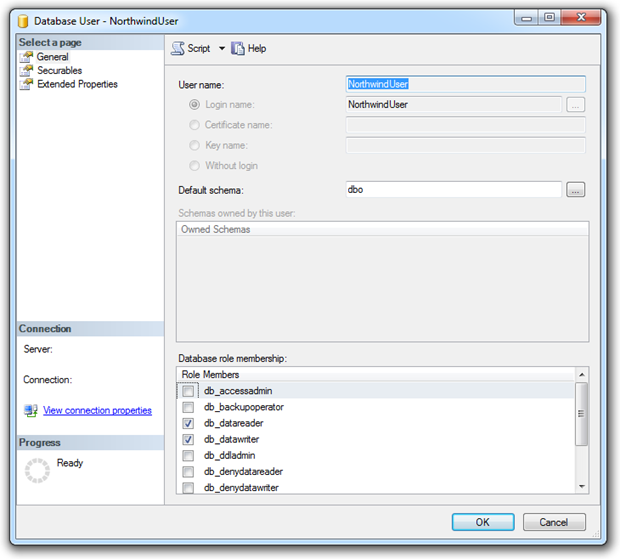This screenshot has width=620, height=559.
Task: Check the db_denydatareader role
Action: coord(188,472)
